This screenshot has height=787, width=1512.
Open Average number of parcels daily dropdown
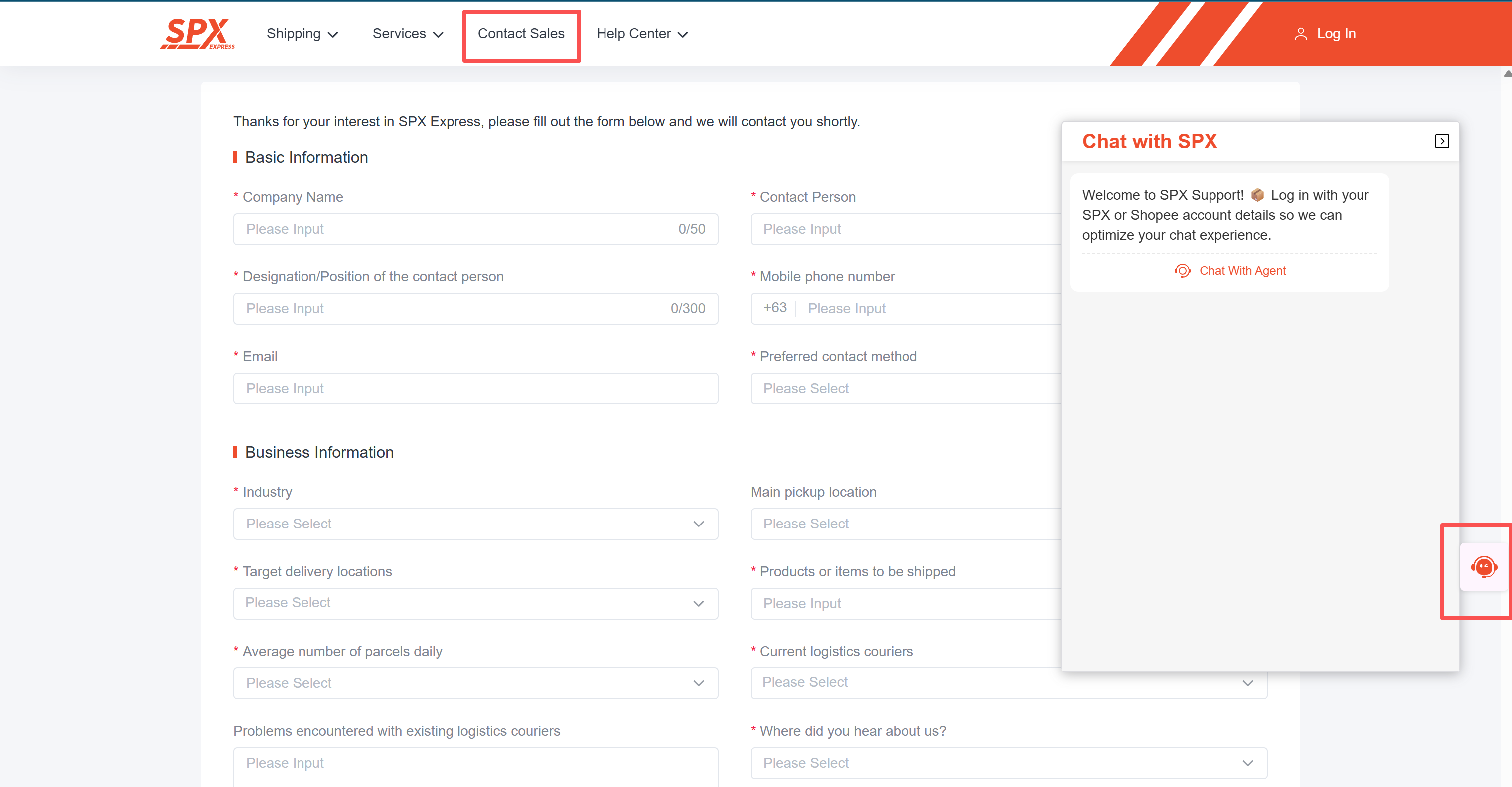click(x=475, y=683)
